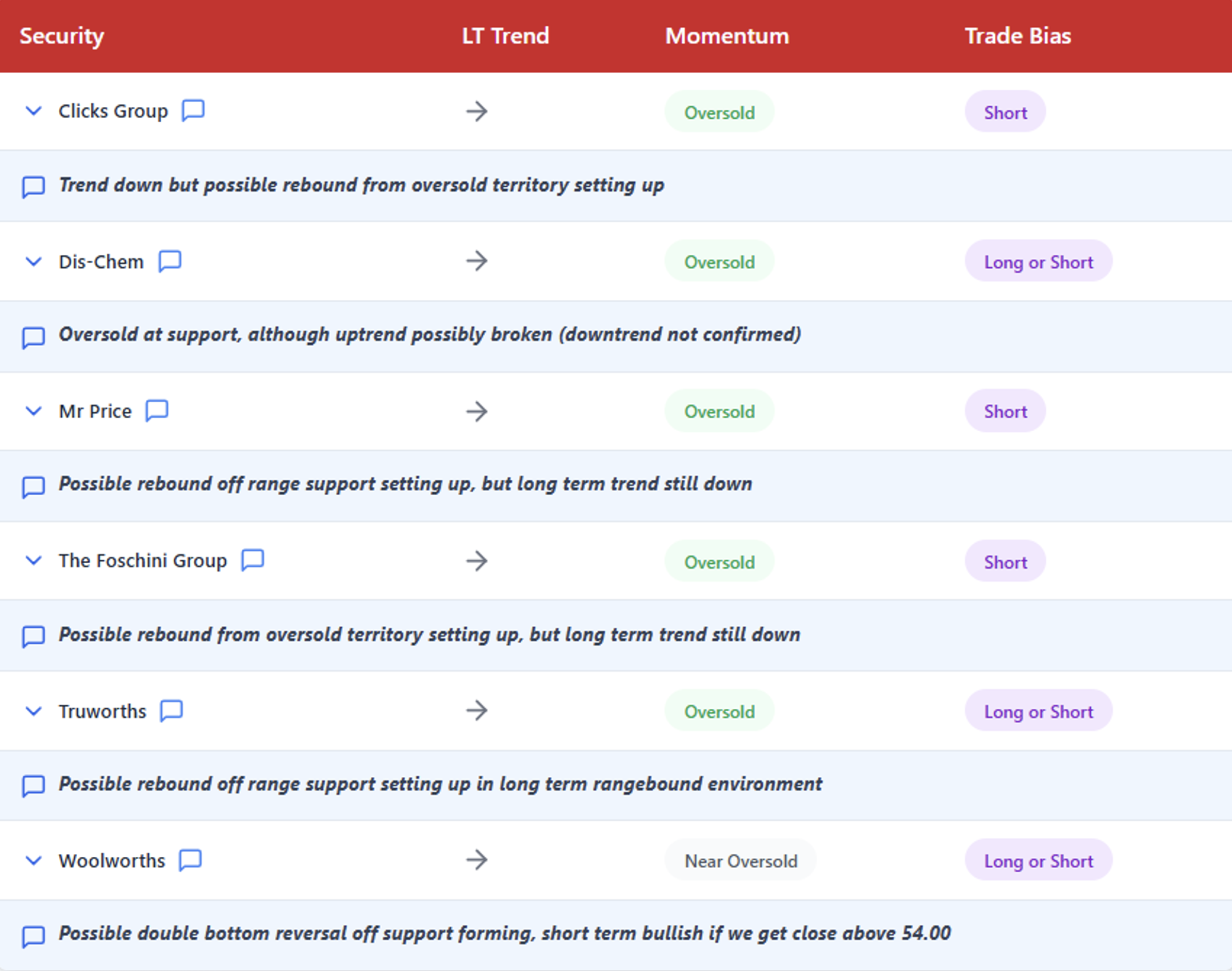Image resolution: width=1232 pixels, height=971 pixels.
Task: Toggle Woolworths row expansion chevron
Action: 34,860
